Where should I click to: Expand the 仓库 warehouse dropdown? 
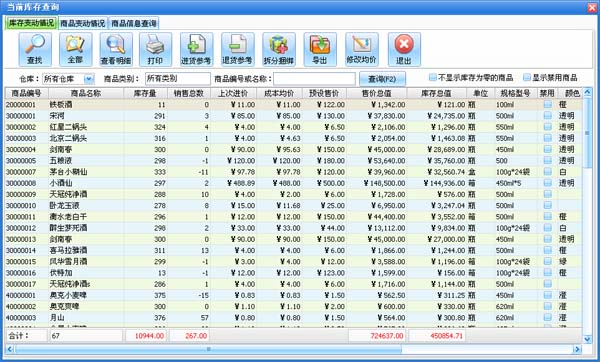(88, 79)
